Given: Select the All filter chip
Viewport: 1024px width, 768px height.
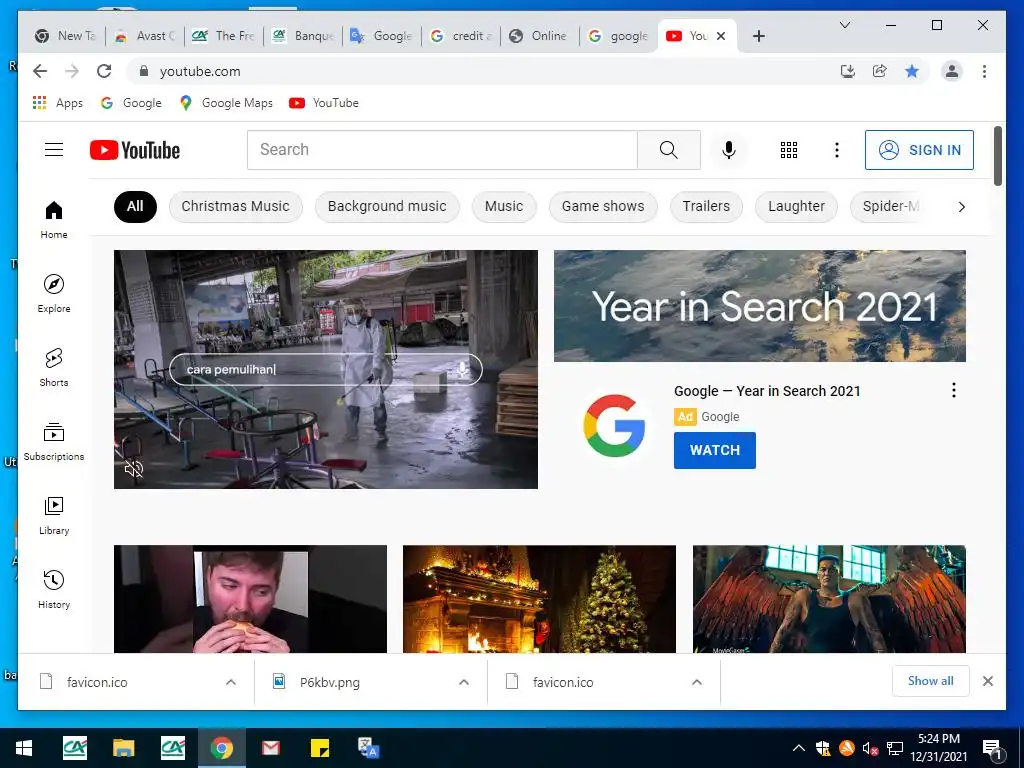Looking at the screenshot, I should click(x=135, y=206).
